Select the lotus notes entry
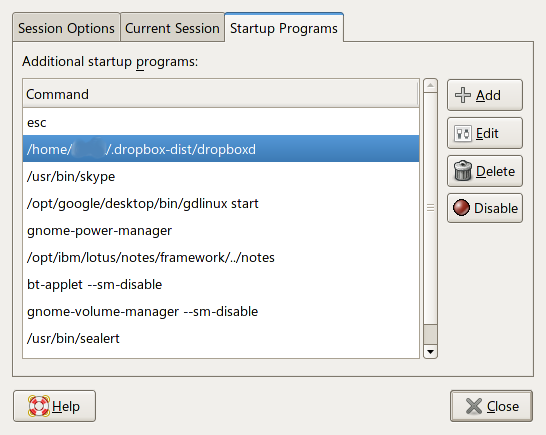 coord(221,257)
